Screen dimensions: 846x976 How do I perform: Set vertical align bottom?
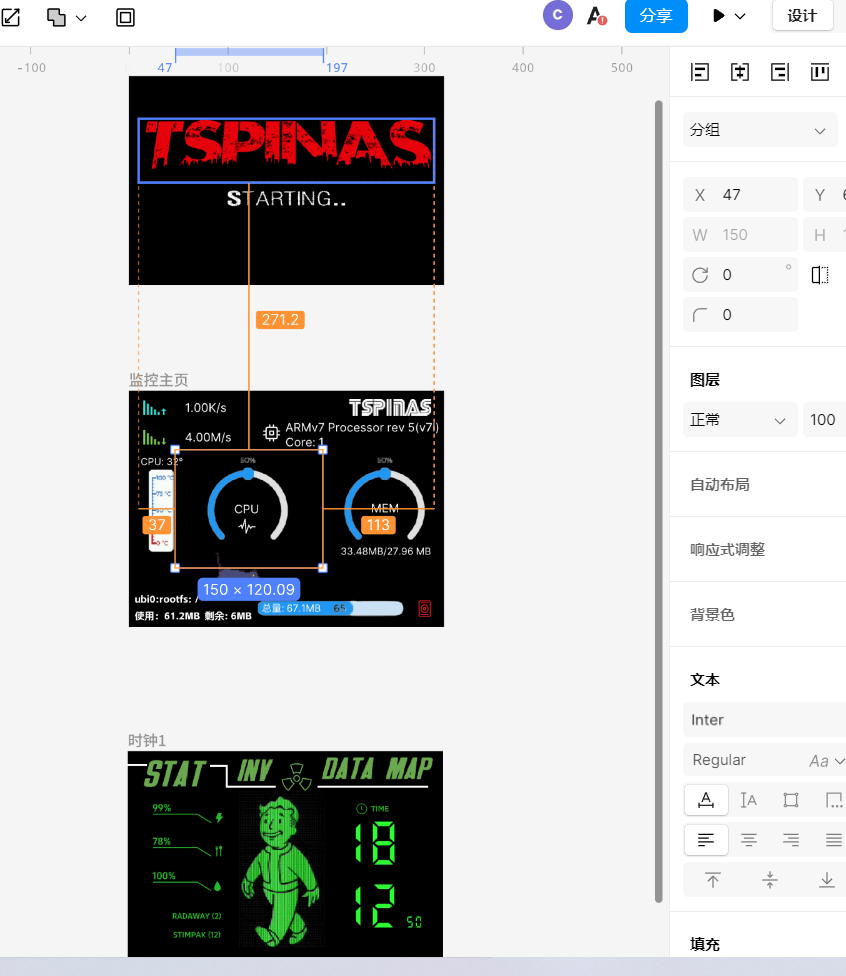click(x=826, y=880)
